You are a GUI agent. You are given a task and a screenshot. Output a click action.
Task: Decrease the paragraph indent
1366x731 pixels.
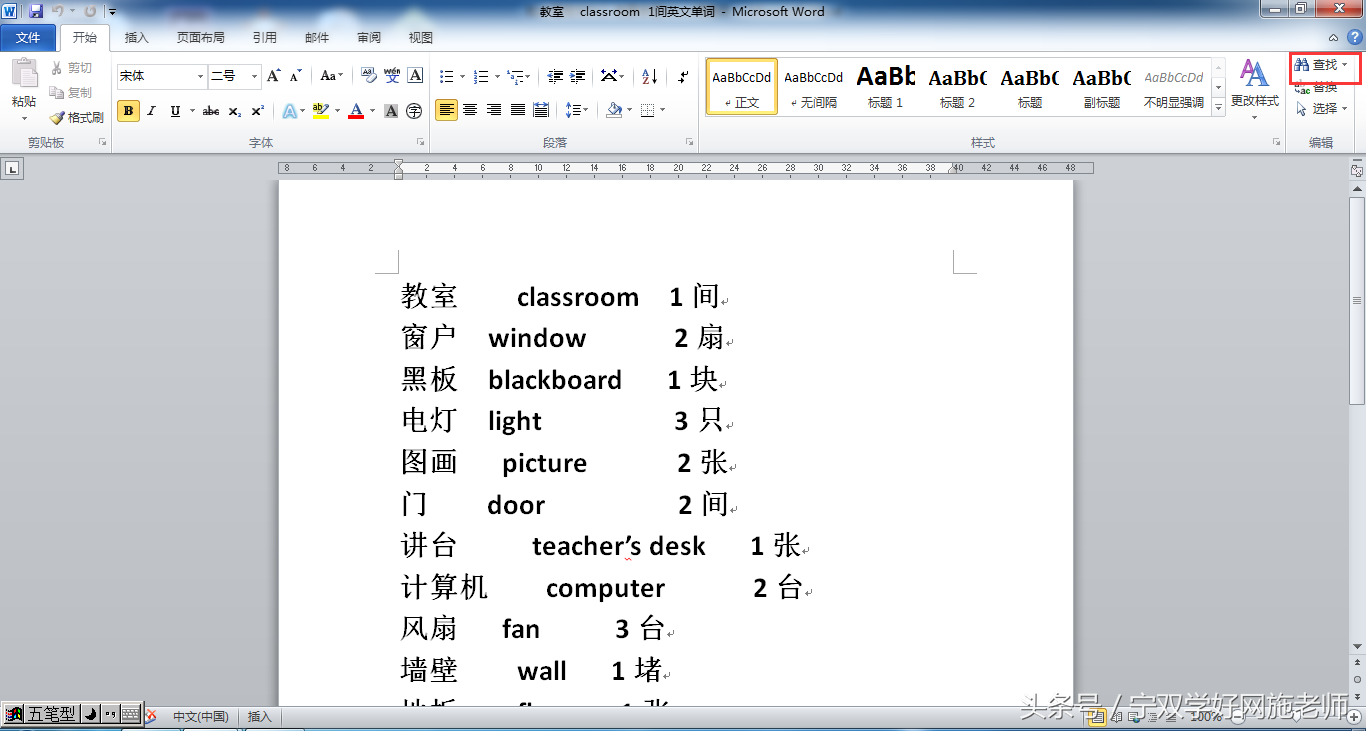coord(555,76)
